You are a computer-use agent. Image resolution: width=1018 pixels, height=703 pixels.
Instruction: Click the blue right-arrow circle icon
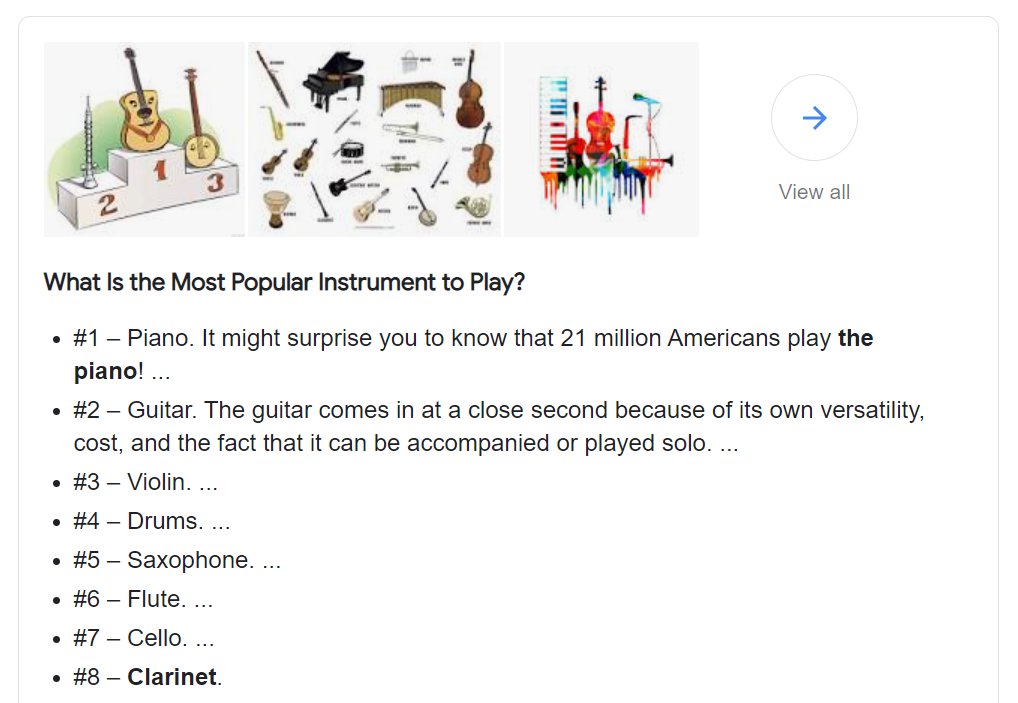coord(814,118)
